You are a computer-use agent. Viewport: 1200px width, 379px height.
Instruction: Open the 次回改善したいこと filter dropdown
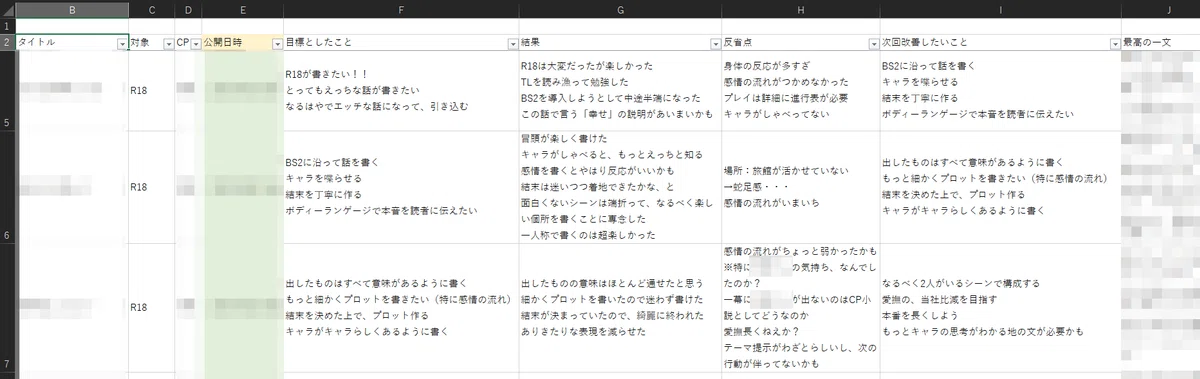tap(1114, 43)
